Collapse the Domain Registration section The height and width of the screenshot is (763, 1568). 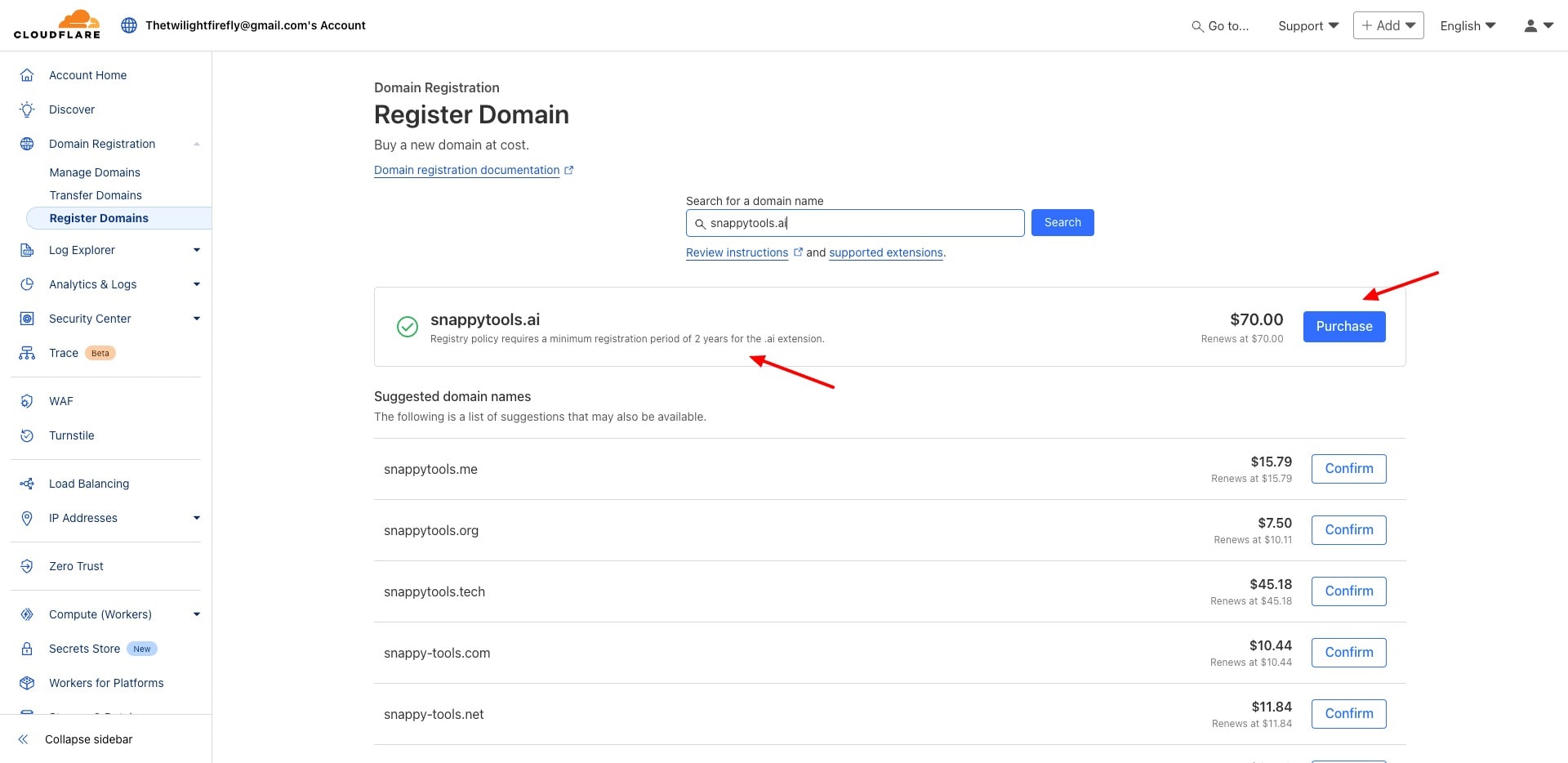(x=196, y=144)
